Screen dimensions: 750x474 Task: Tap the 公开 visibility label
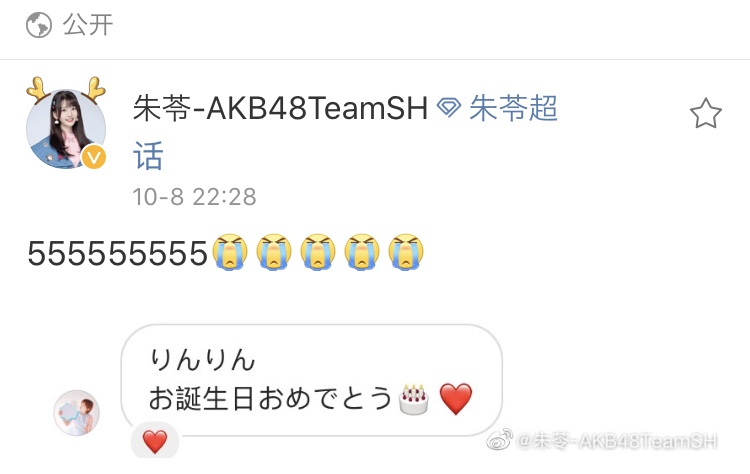(88, 24)
